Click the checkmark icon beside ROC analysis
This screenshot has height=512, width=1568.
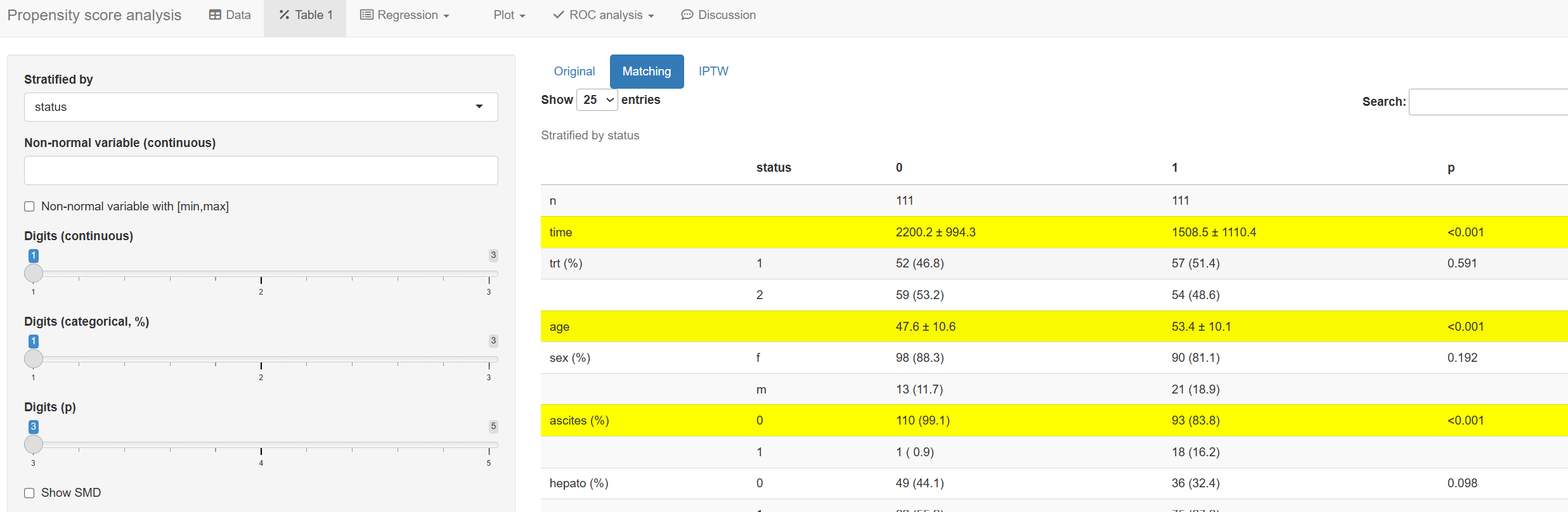point(559,15)
